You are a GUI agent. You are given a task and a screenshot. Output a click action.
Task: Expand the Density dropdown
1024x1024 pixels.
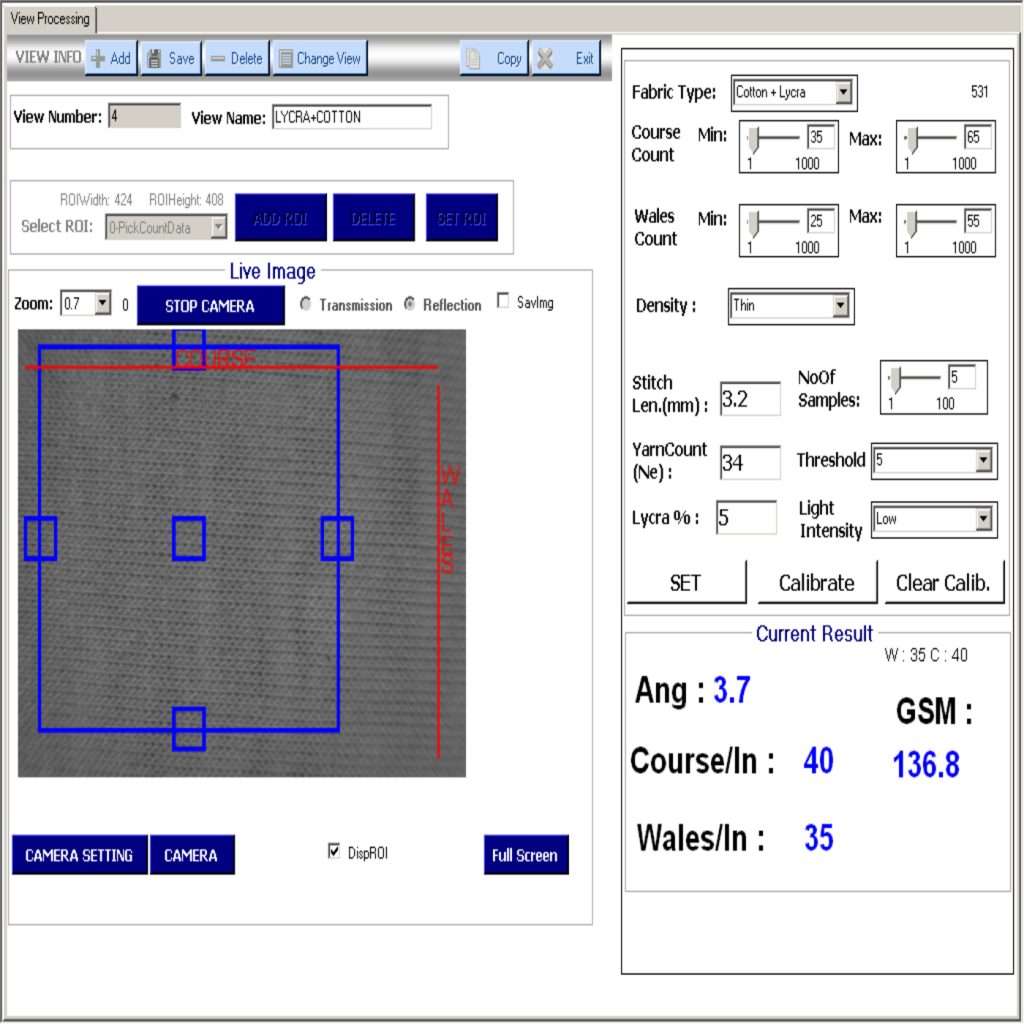(x=840, y=306)
